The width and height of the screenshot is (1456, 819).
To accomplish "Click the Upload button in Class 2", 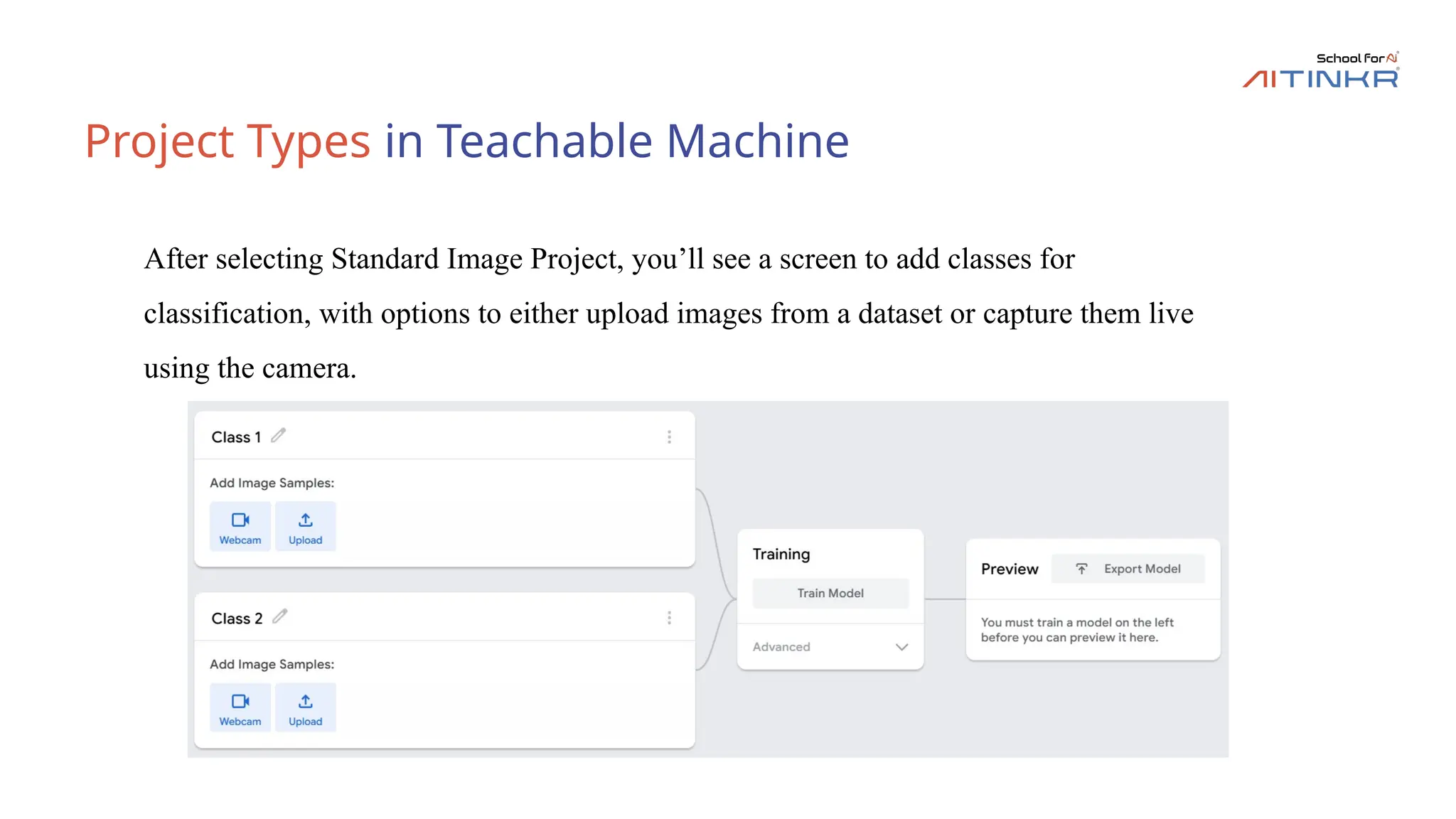I will click(306, 707).
